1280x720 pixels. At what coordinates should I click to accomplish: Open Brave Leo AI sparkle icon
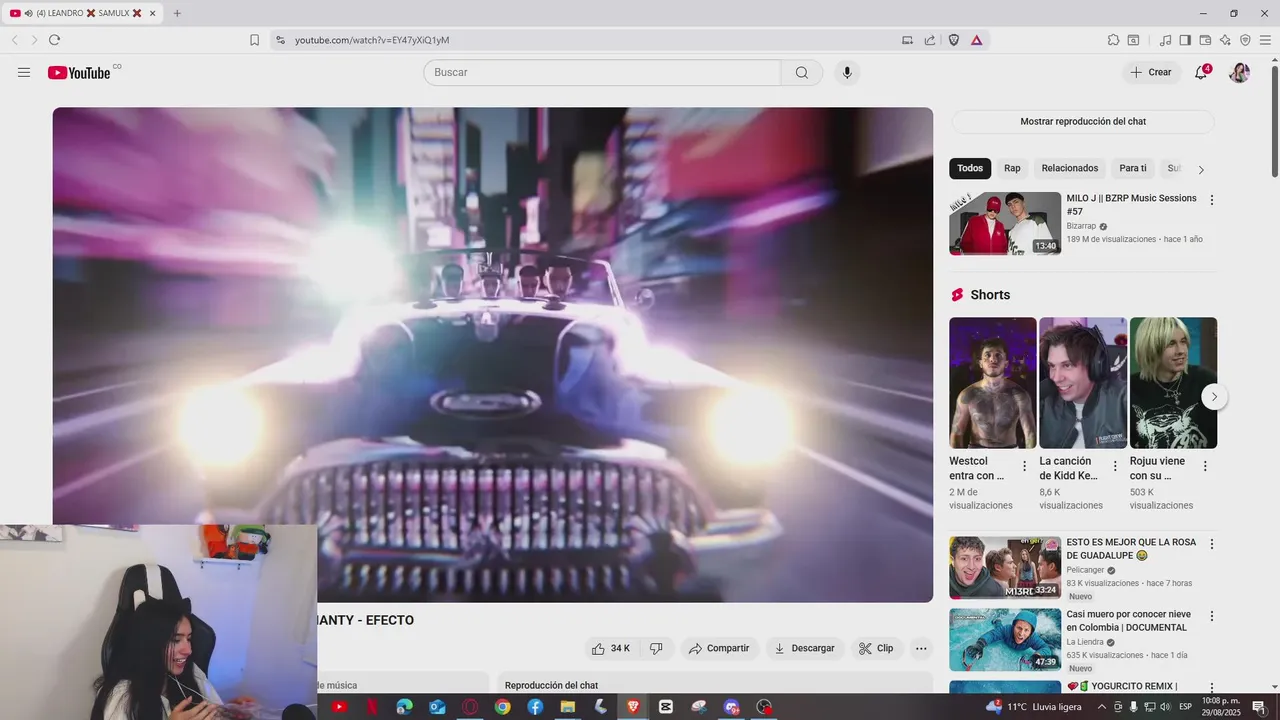(1225, 40)
